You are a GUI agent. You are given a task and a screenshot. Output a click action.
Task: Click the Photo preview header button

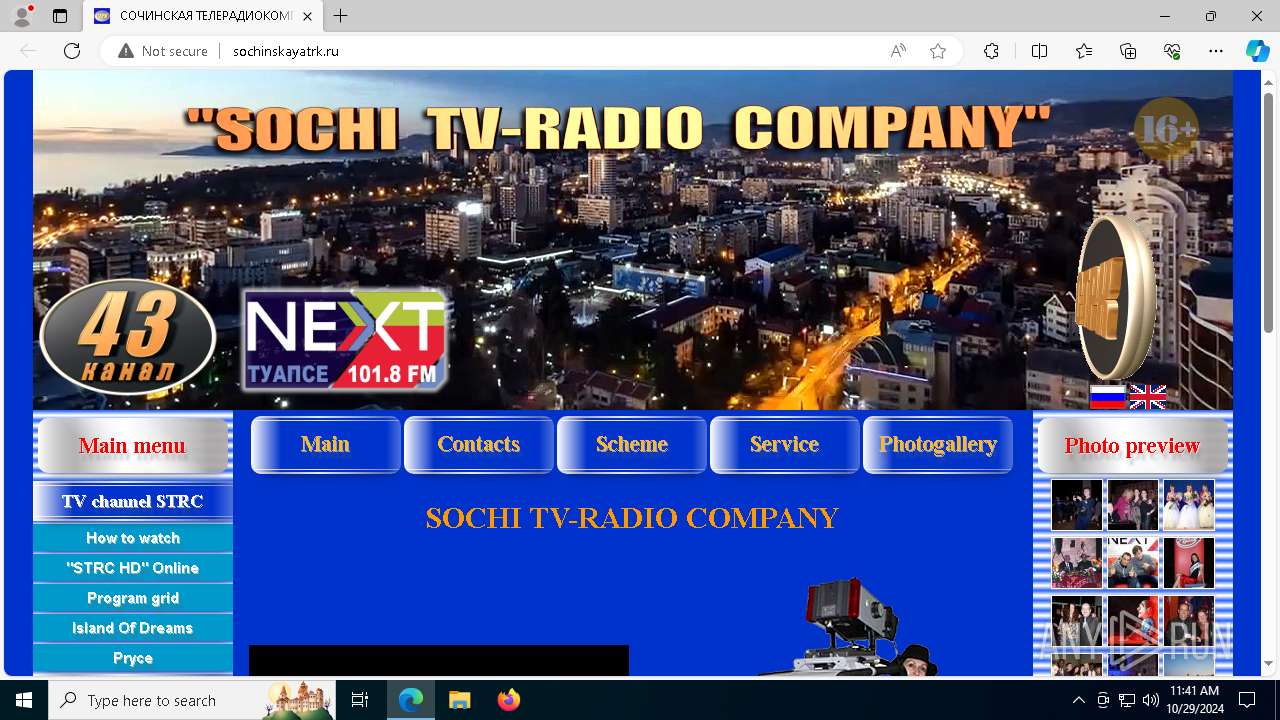coord(1132,445)
